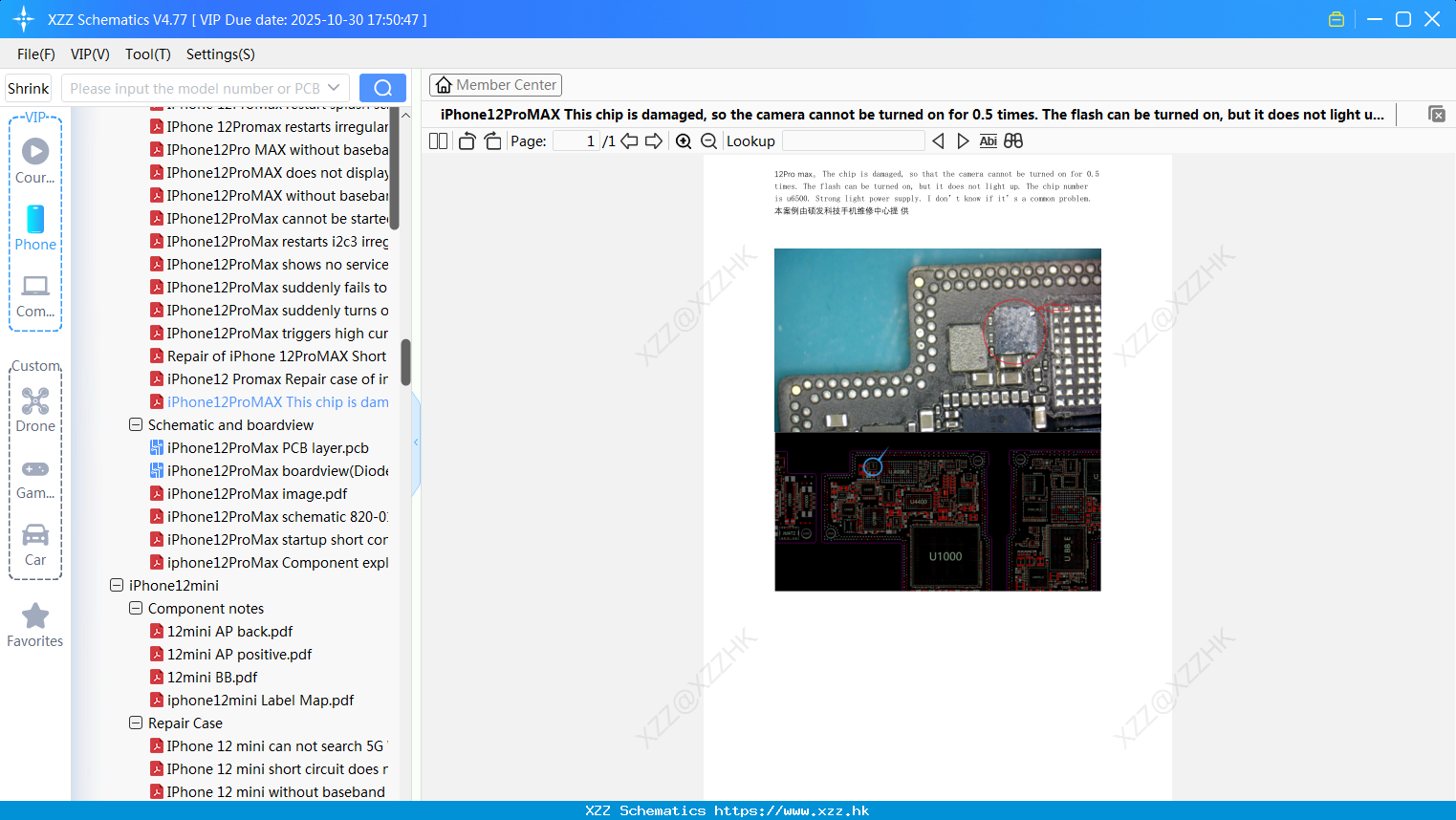
Task: Select the Phone category icon
Action: pos(35,227)
